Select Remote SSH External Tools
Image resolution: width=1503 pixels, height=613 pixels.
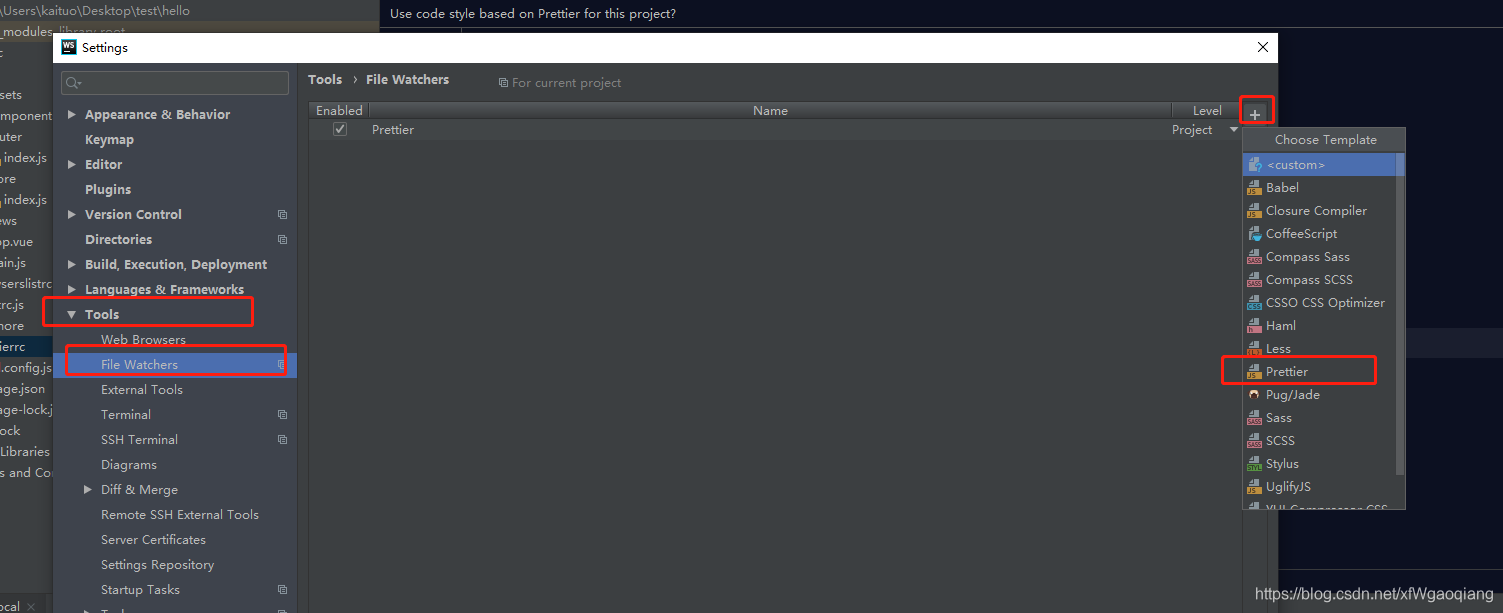pyautogui.click(x=180, y=514)
